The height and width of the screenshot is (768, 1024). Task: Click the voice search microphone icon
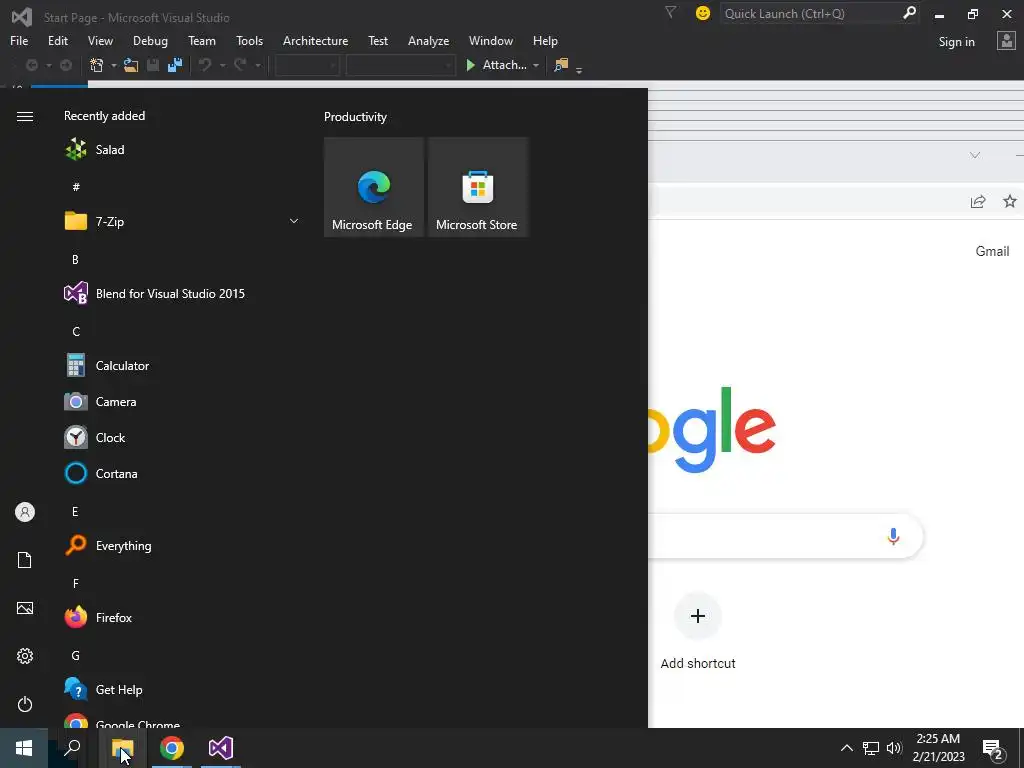tap(893, 536)
